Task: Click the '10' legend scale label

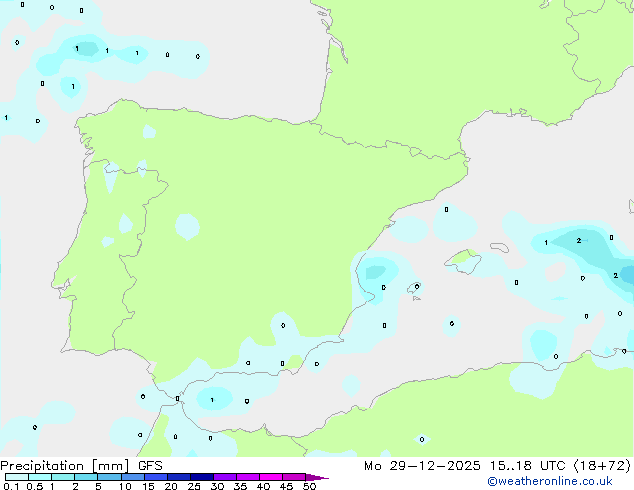Action: [x=125, y=486]
